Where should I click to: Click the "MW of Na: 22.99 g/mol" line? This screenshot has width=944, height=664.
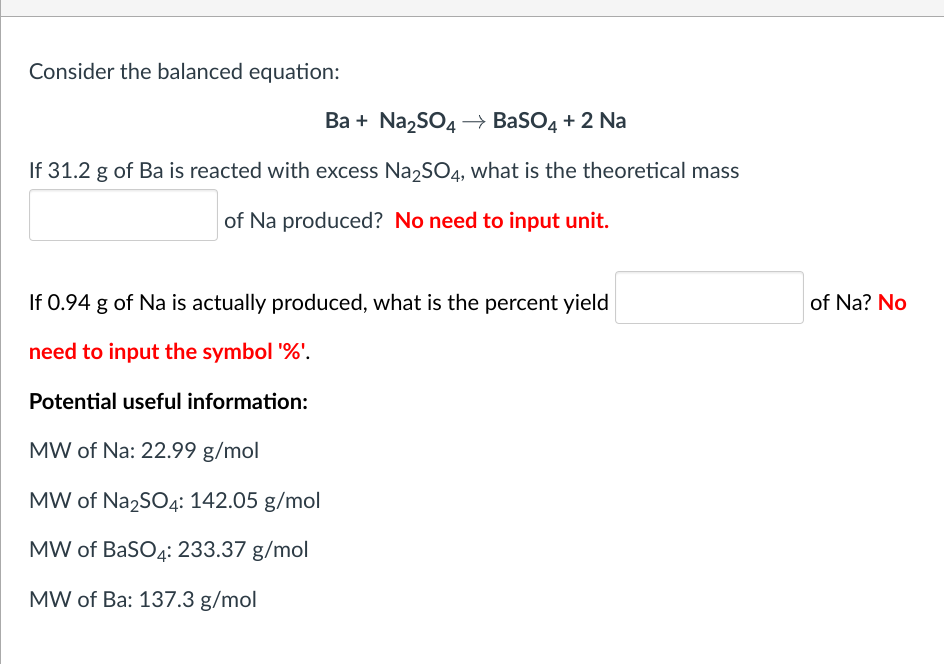coord(144,451)
